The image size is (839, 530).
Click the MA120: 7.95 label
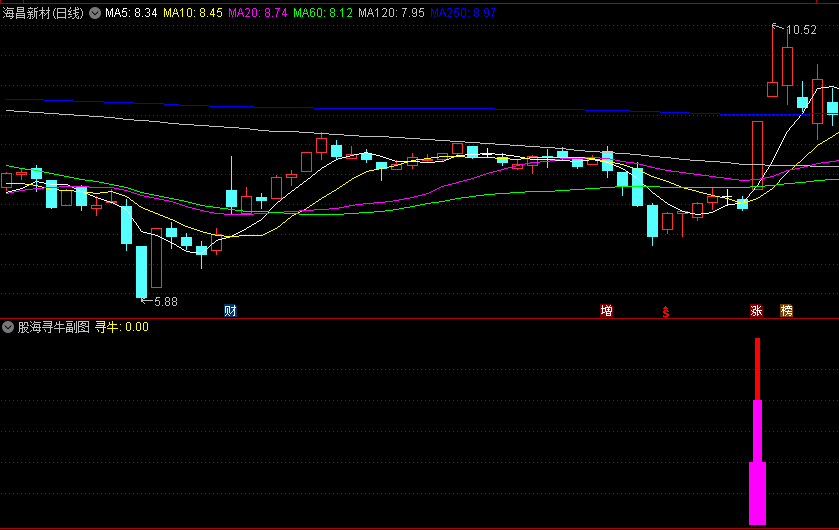click(391, 13)
